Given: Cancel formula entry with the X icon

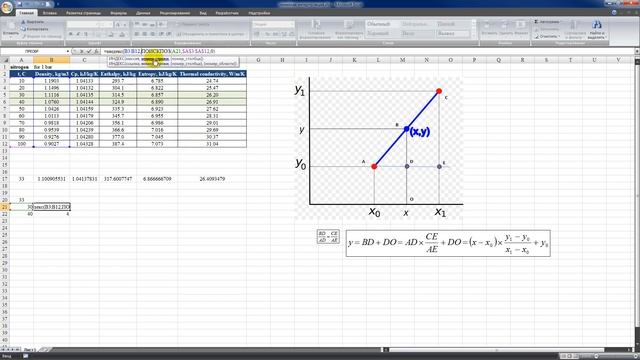Looking at the screenshot, I should pos(82,51).
